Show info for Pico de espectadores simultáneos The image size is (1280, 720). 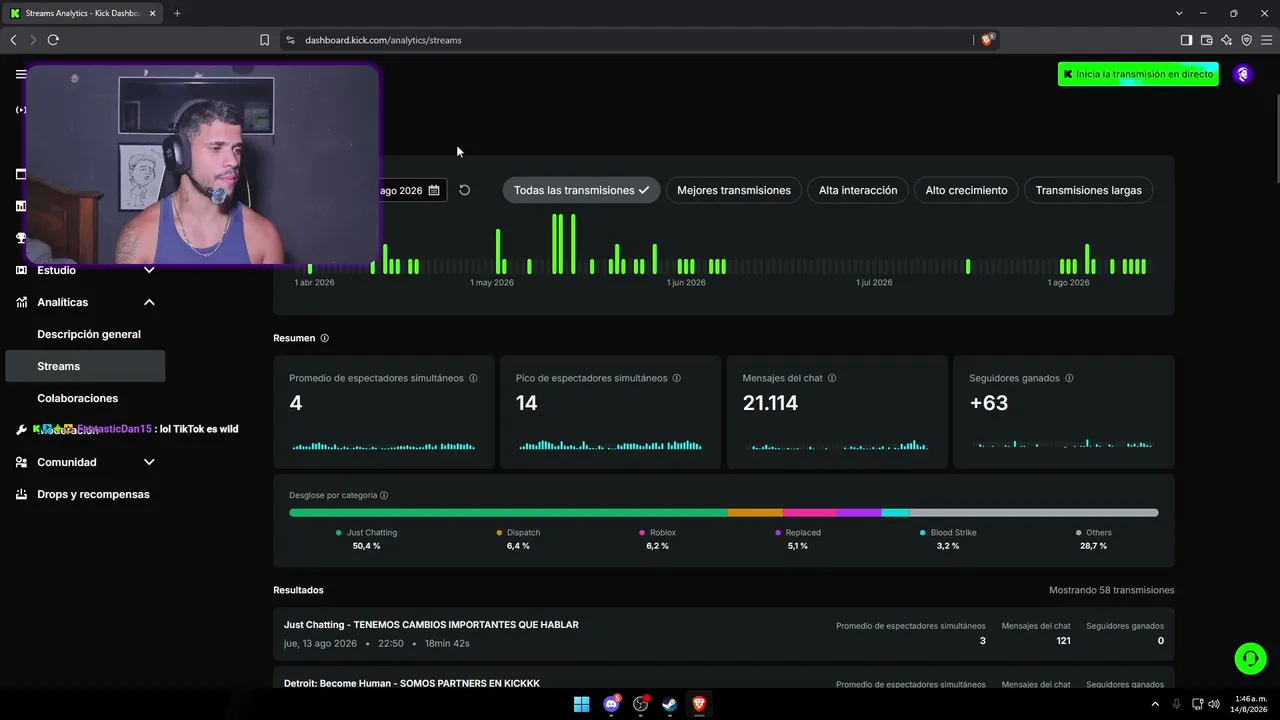pyautogui.click(x=677, y=378)
